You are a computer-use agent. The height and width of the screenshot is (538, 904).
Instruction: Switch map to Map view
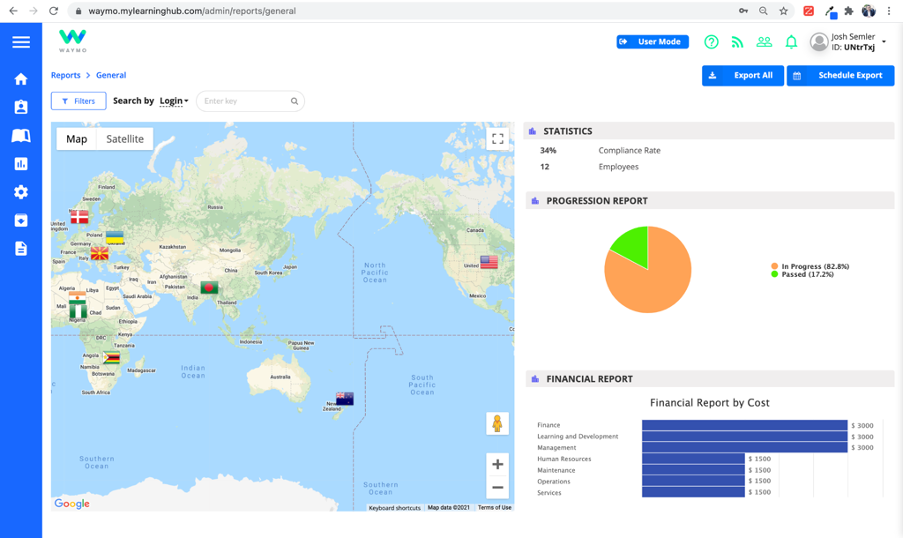click(77, 139)
